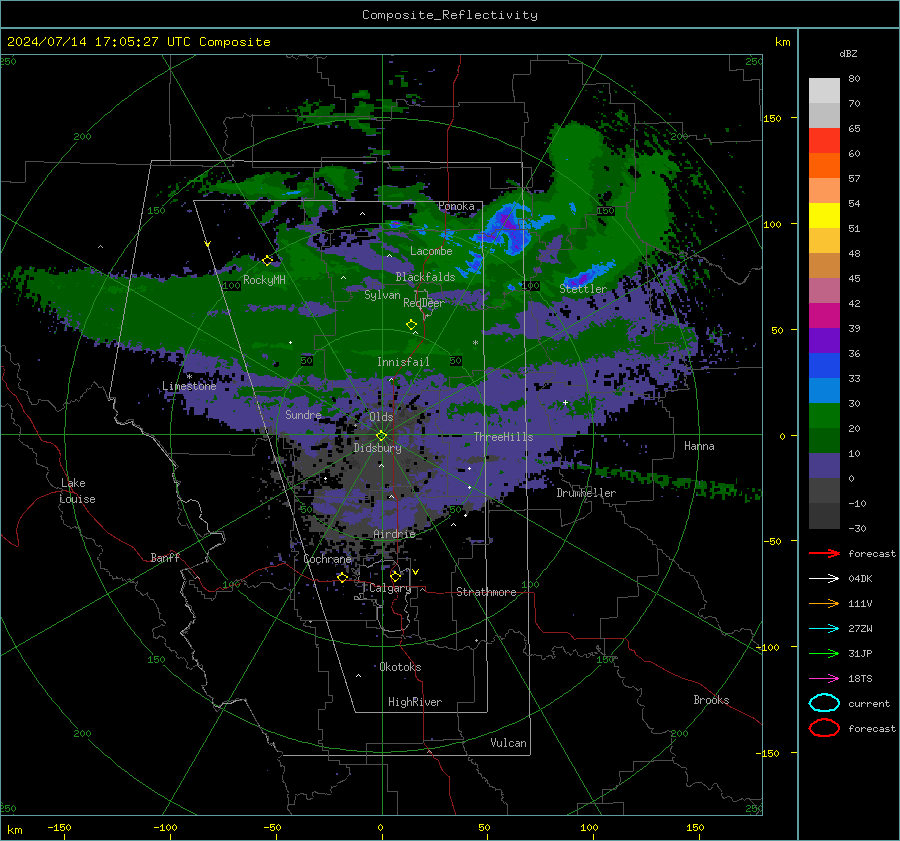Click the km unit label at top right

pos(782,42)
